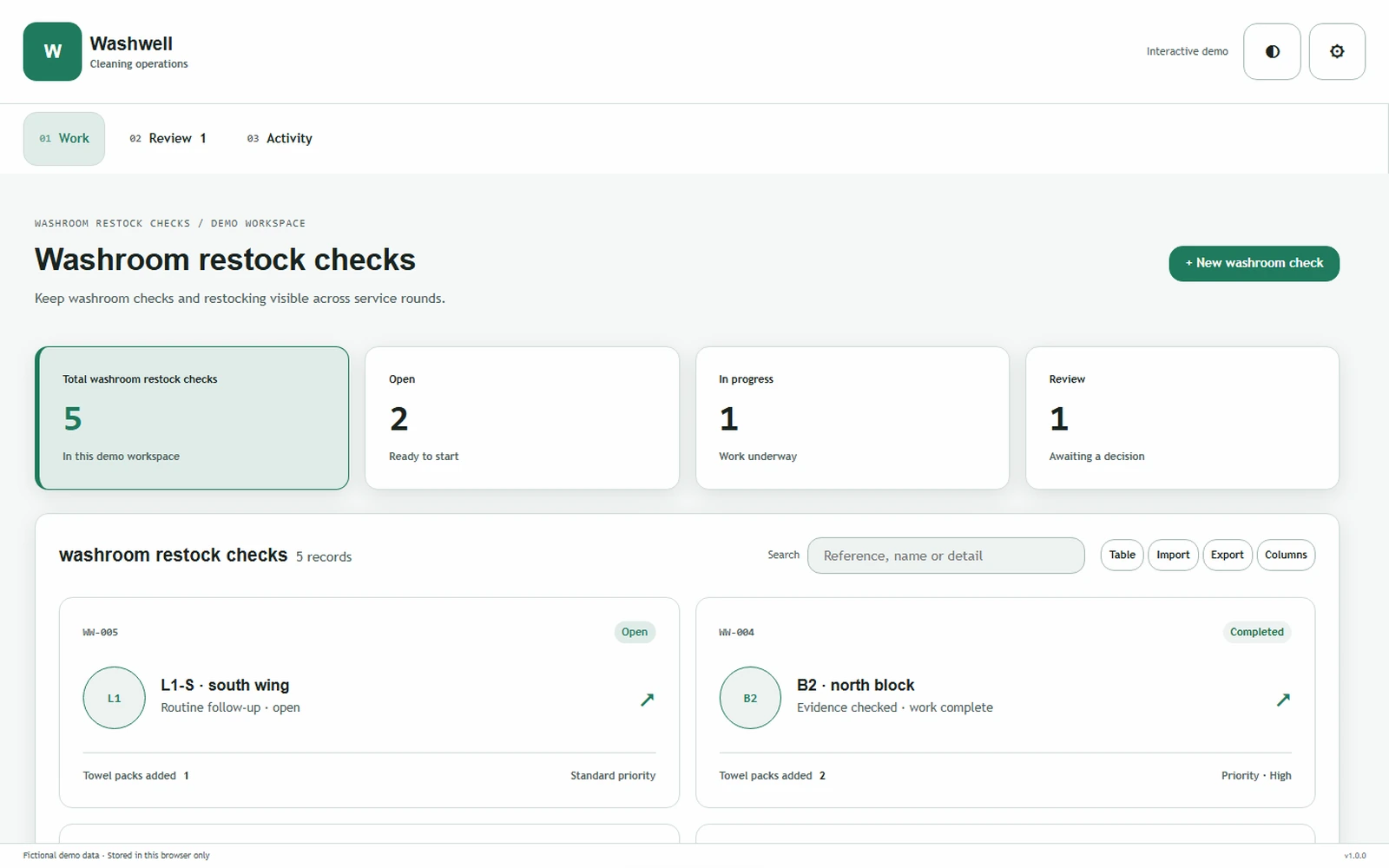The image size is (1389, 868).
Task: Click the Open status badge on WW-005
Action: tap(635, 632)
